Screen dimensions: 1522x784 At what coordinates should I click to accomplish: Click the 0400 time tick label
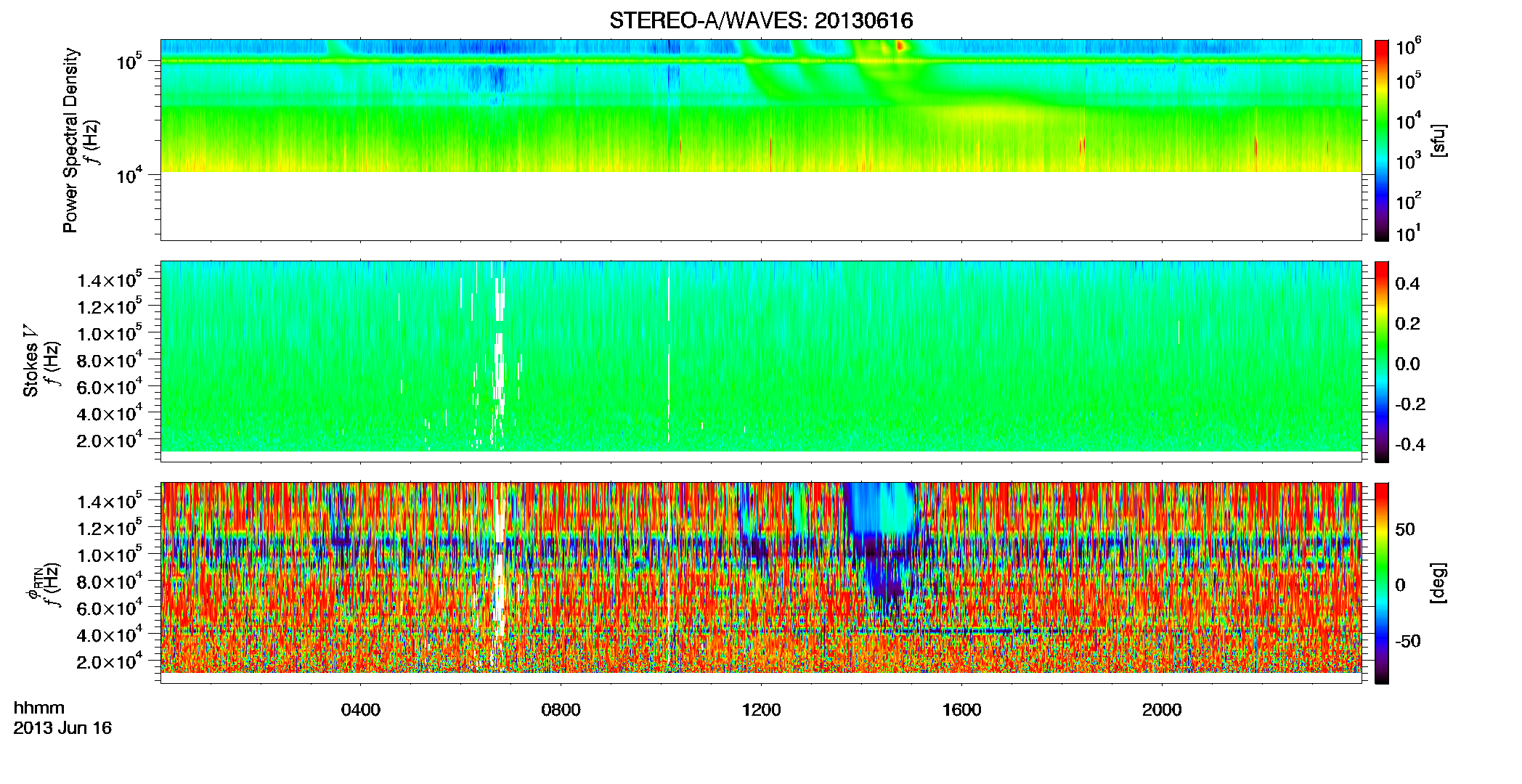pyautogui.click(x=361, y=710)
